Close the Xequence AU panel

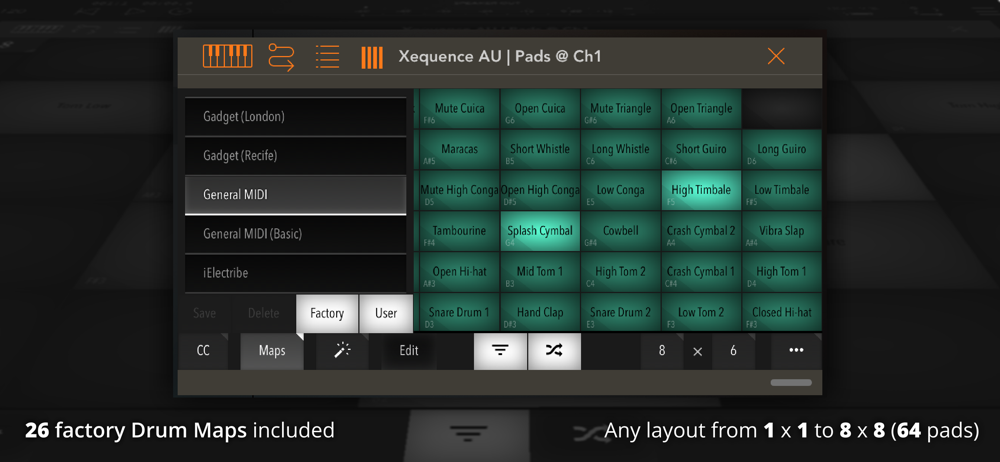click(x=776, y=56)
